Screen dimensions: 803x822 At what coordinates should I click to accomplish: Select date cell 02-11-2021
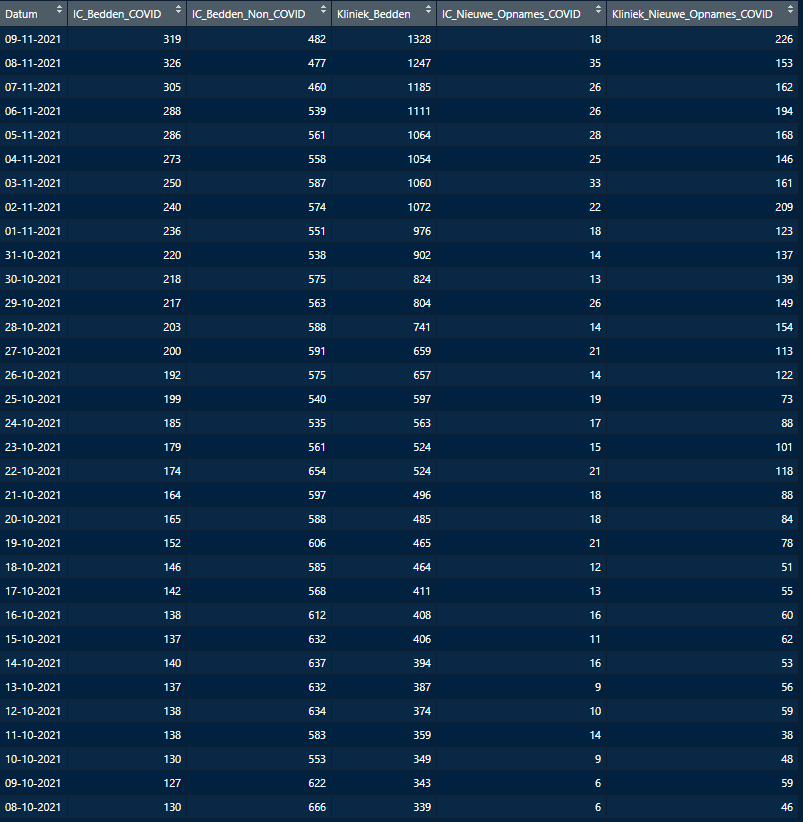pos(33,207)
